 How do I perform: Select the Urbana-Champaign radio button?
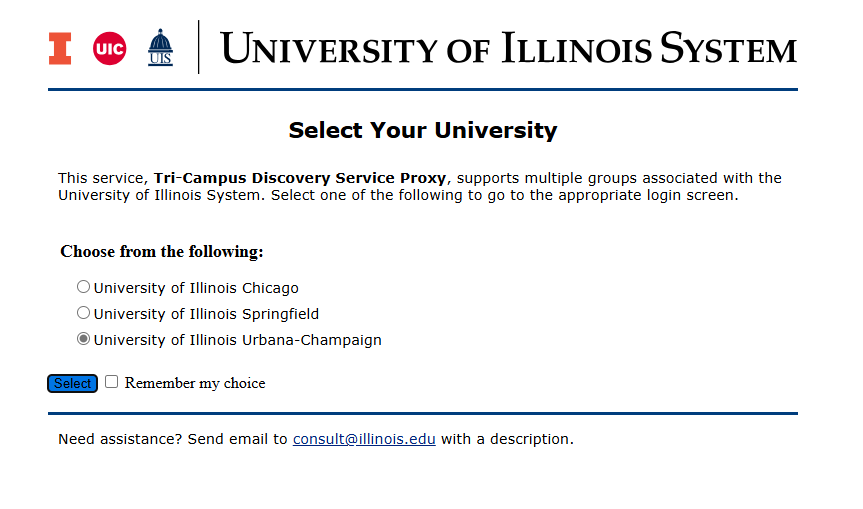(83, 338)
